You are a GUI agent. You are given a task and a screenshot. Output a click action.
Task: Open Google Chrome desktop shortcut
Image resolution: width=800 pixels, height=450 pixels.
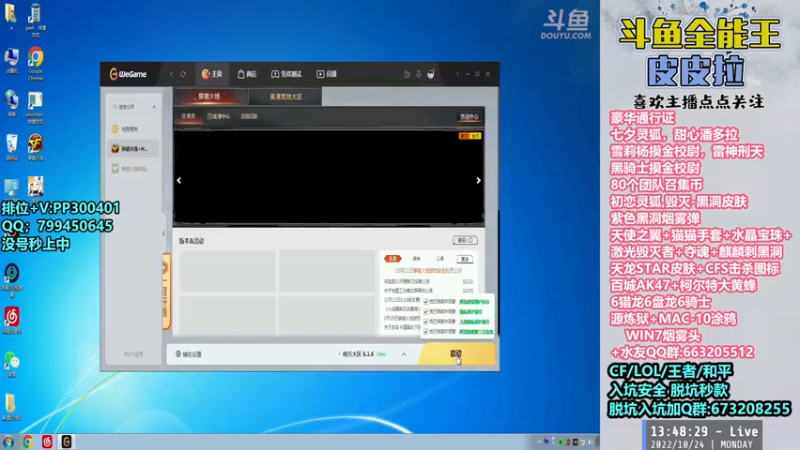35,63
